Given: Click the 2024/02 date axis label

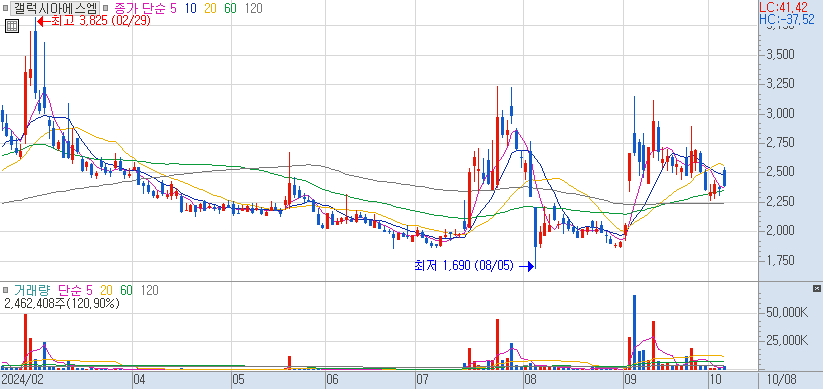Looking at the screenshot, I should coord(22,379).
